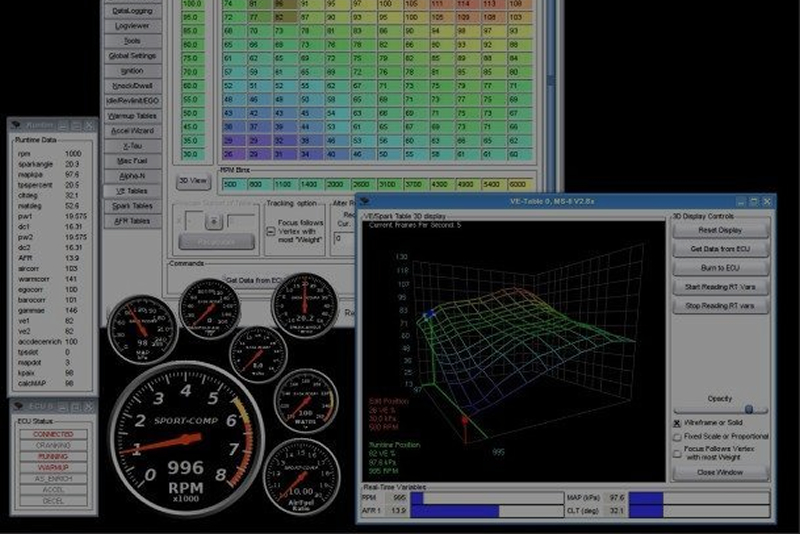Image resolution: width=800 pixels, height=534 pixels.
Task: Click the penguin icon in Runtime window title bar
Action: 17,125
